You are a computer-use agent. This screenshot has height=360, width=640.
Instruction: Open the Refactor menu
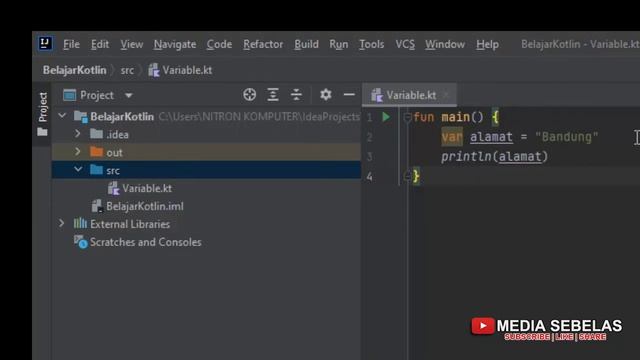[x=263, y=44]
